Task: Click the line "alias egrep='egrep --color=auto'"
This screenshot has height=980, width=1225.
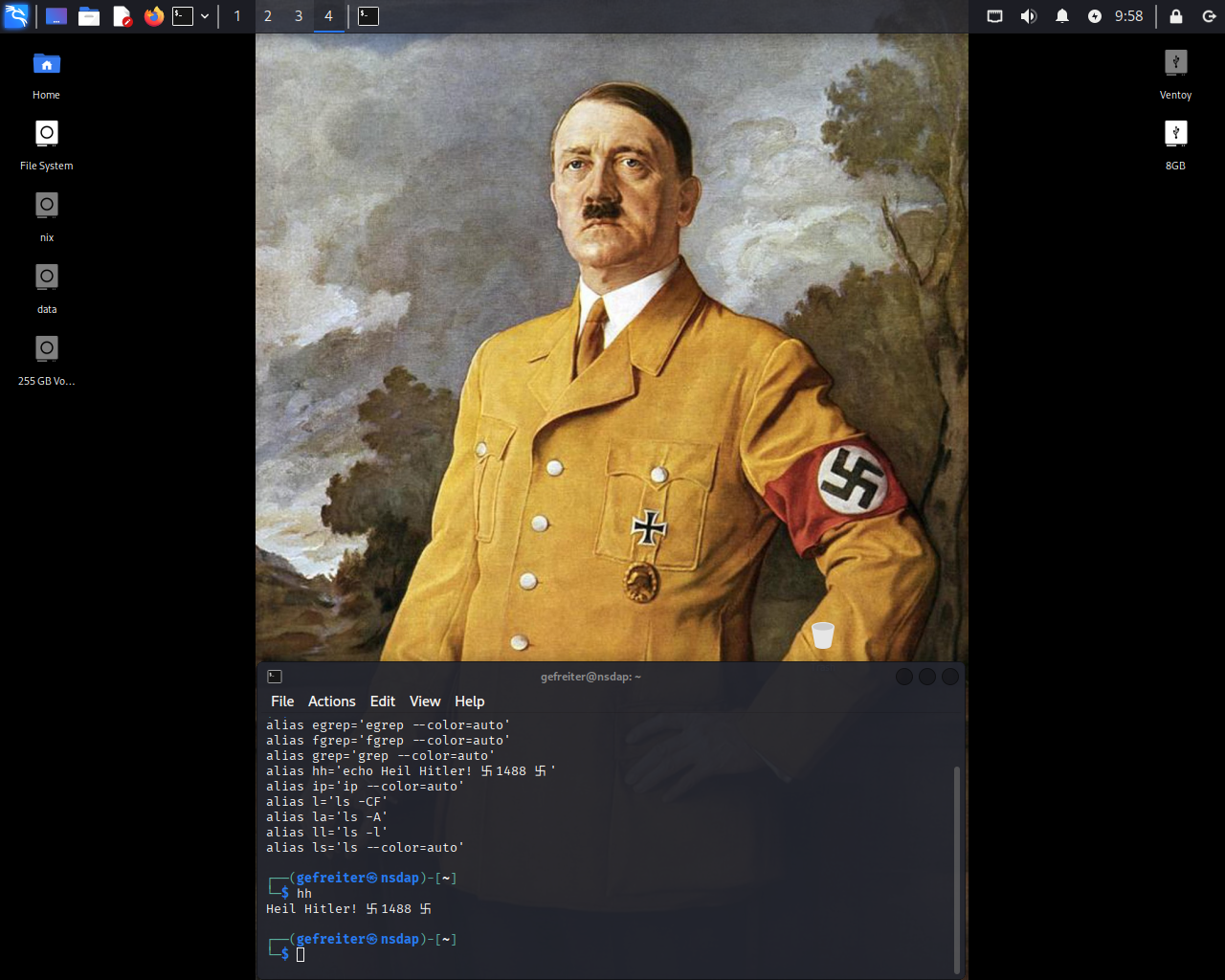Action: [x=388, y=725]
